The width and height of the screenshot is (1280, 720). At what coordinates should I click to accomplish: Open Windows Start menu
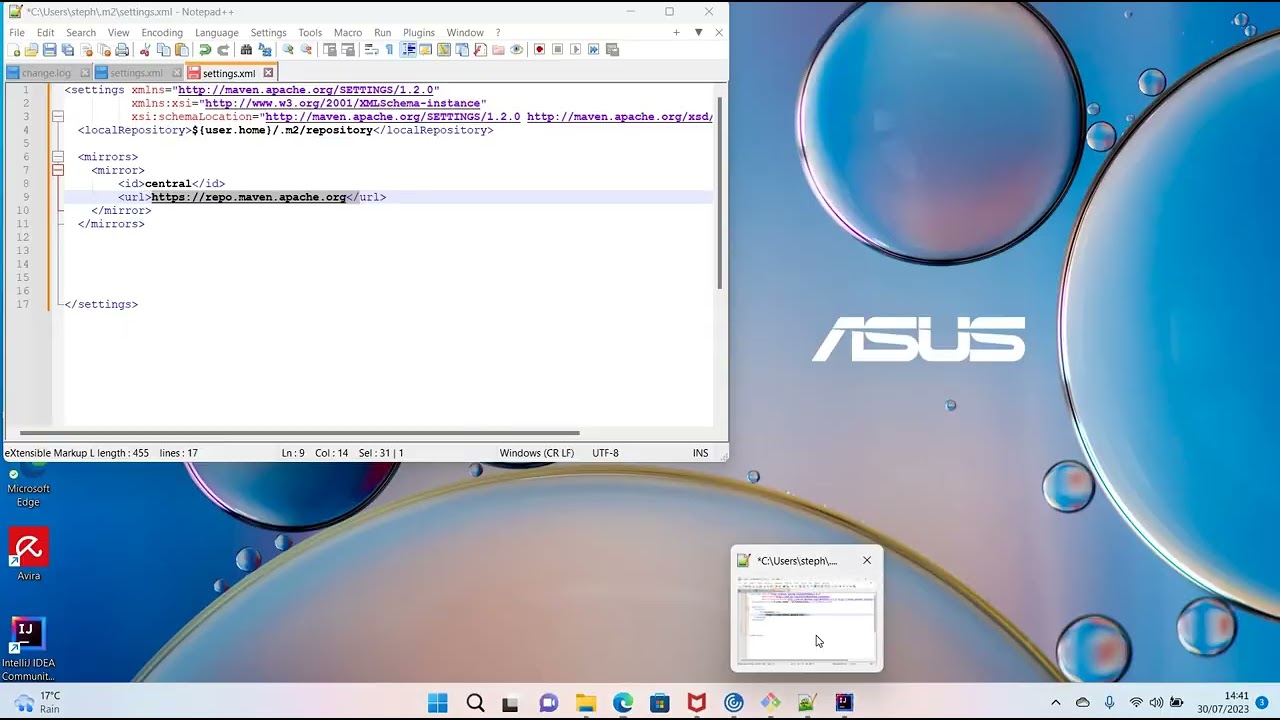tap(438, 703)
